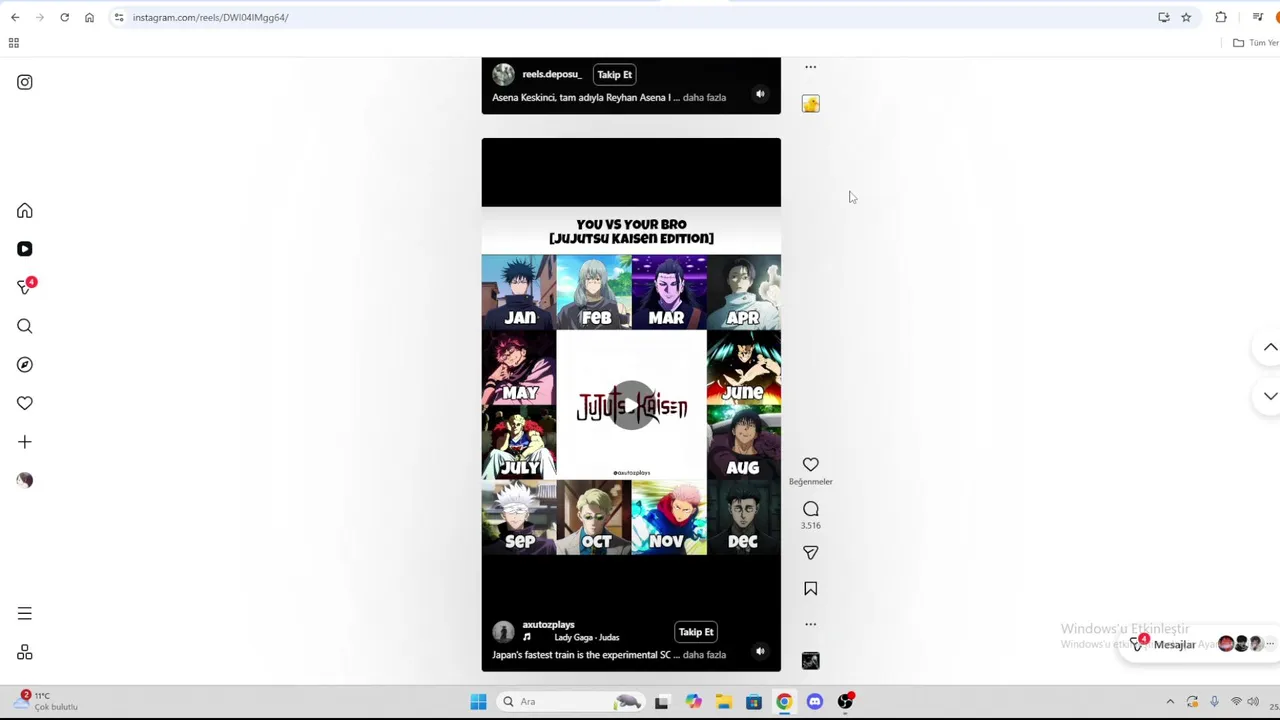Open Lady Gaga - Judas audio link
This screenshot has height=720, width=1280.
pos(587,638)
